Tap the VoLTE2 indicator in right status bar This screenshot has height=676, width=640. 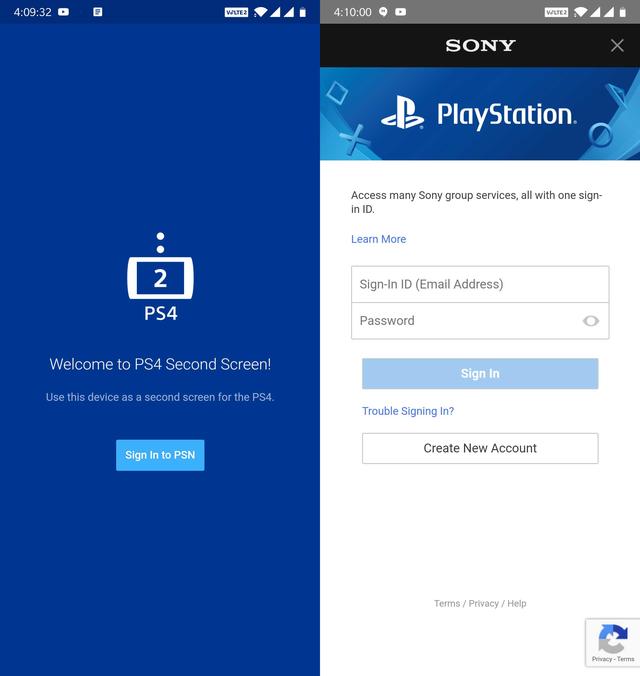(556, 13)
